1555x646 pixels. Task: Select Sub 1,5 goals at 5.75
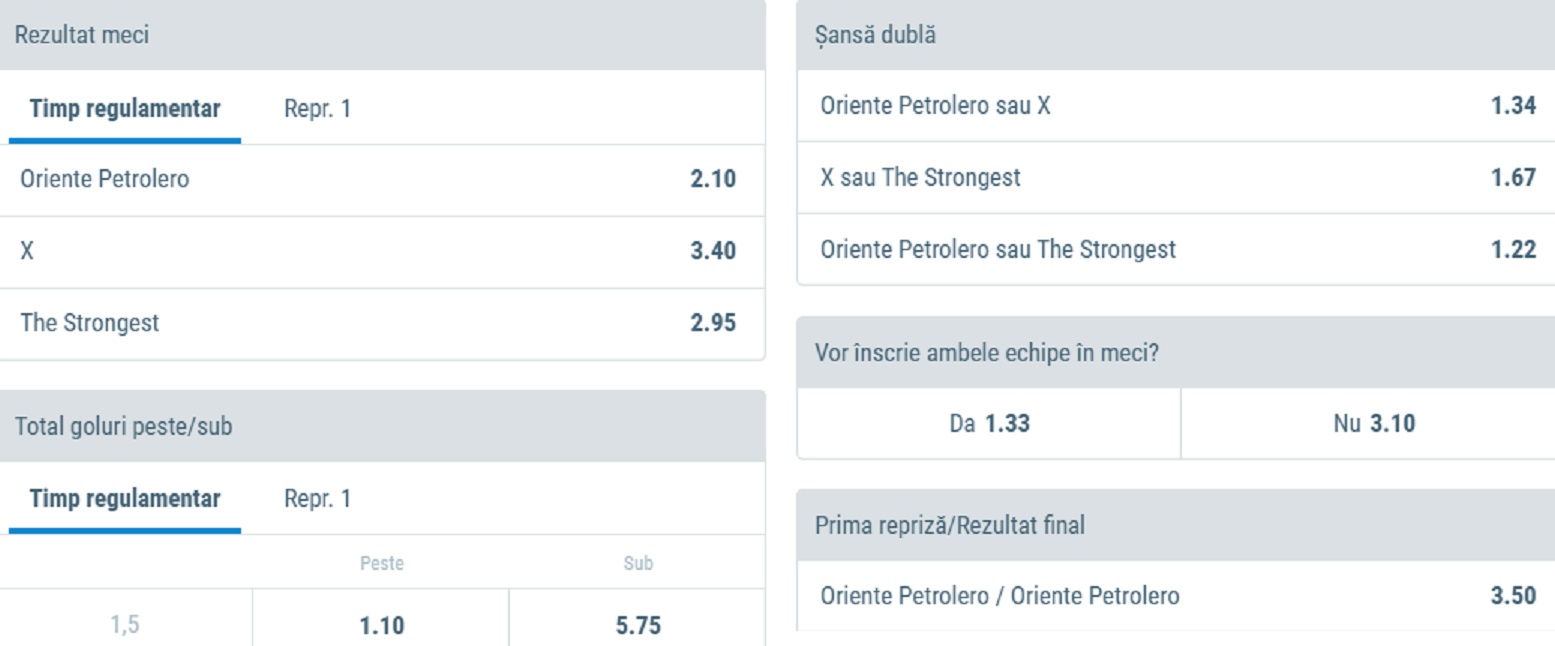pos(637,625)
